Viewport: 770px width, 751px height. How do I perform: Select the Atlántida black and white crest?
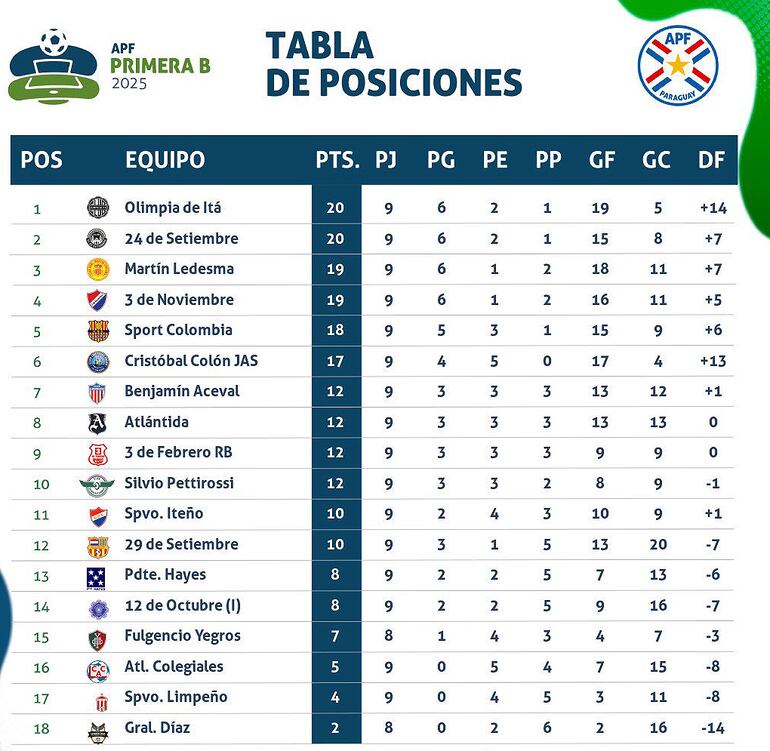coord(97,422)
